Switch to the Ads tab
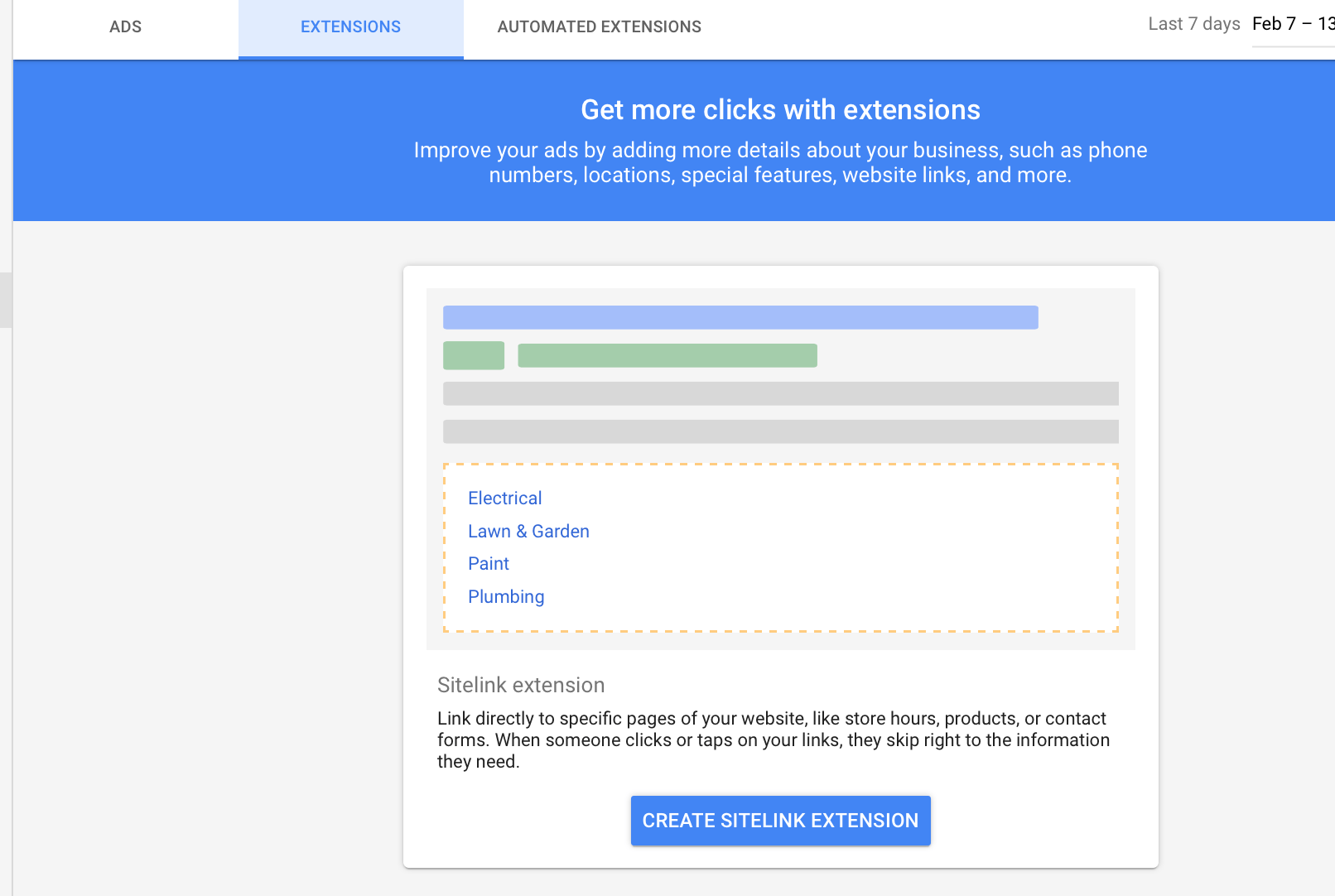Screen dimensions: 1335x896 125,27
